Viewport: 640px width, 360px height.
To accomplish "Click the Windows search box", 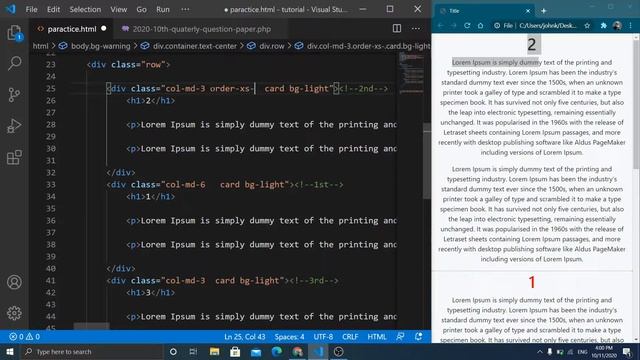I will point(91,351).
